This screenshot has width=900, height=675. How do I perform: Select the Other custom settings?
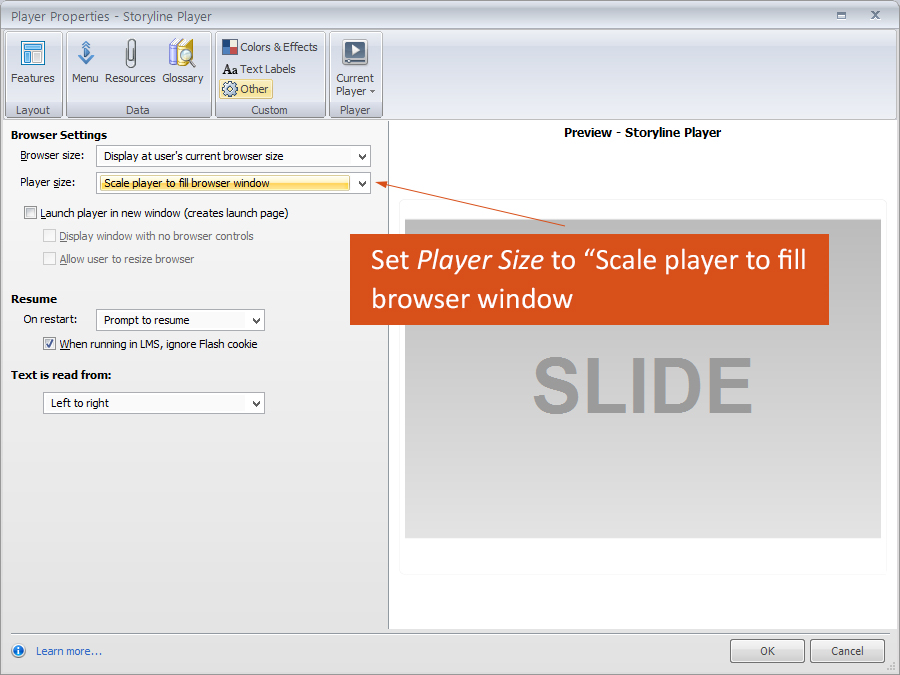tap(246, 89)
